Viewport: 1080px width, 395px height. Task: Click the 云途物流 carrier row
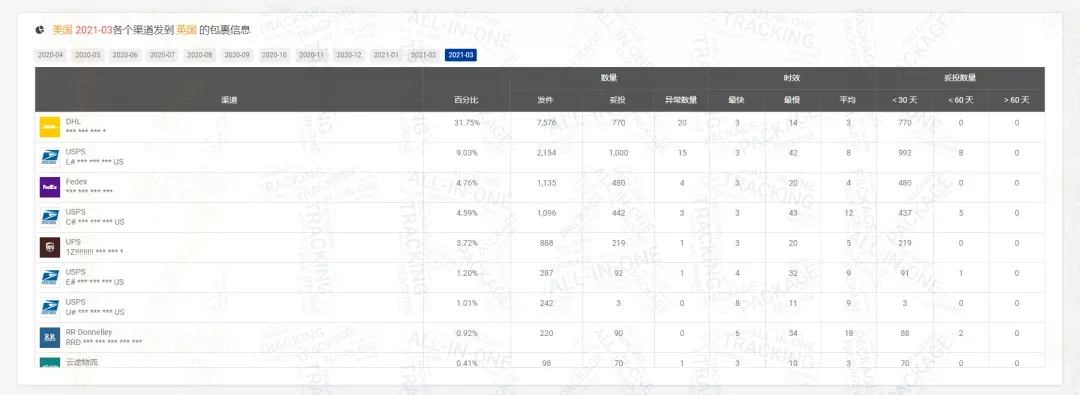click(x=540, y=361)
